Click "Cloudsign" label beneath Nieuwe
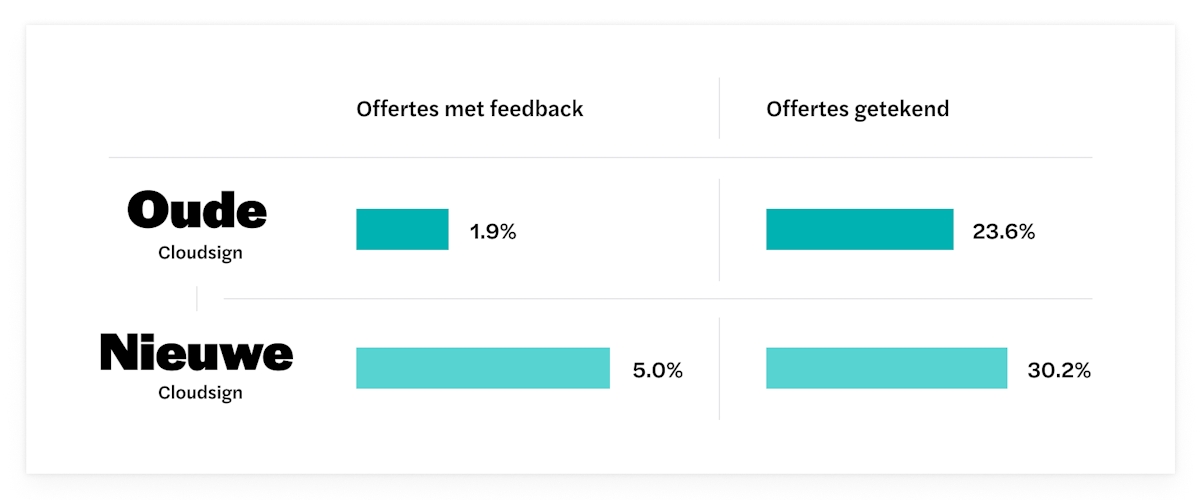The height and width of the screenshot is (500, 1200). (x=200, y=393)
